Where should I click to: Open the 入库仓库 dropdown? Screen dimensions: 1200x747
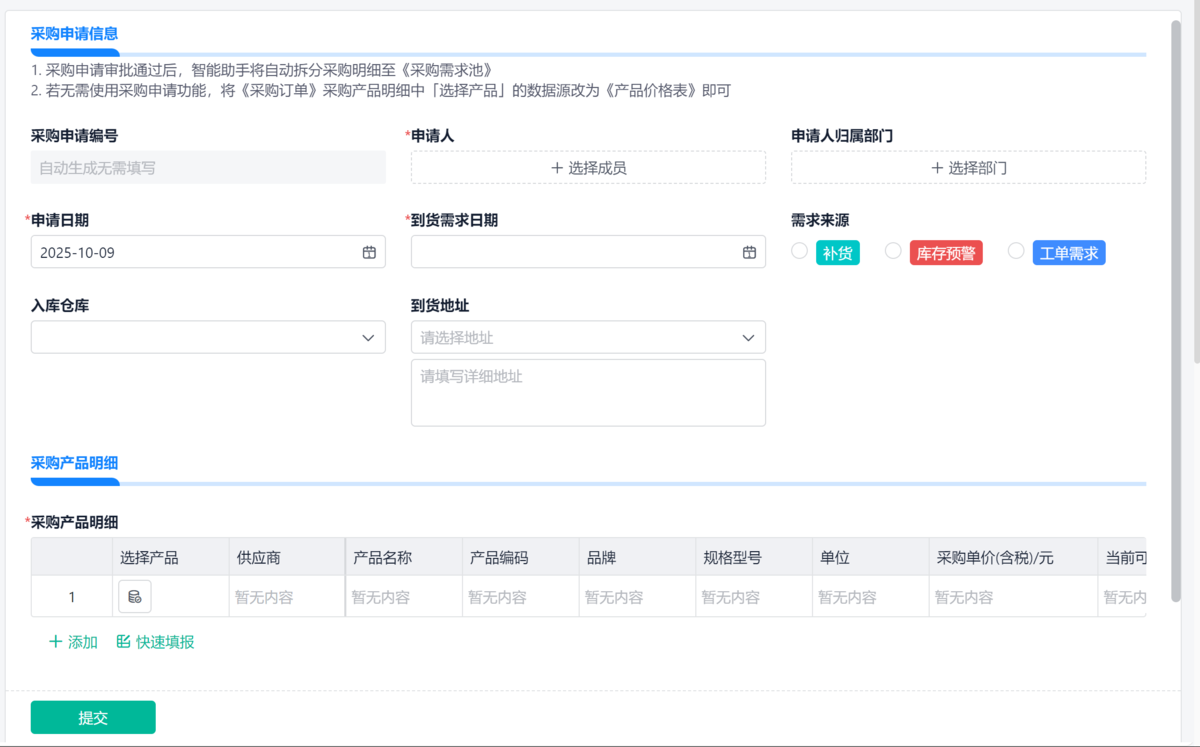(208, 338)
